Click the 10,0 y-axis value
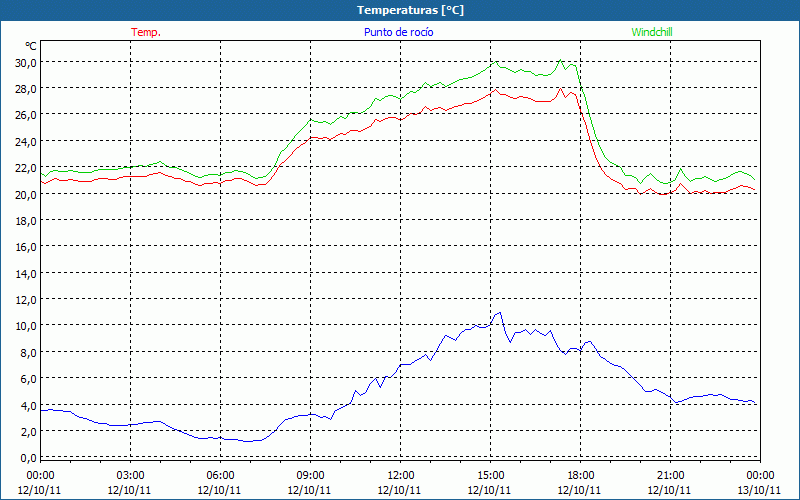Screen dimensions: 800x500 [x=26, y=326]
